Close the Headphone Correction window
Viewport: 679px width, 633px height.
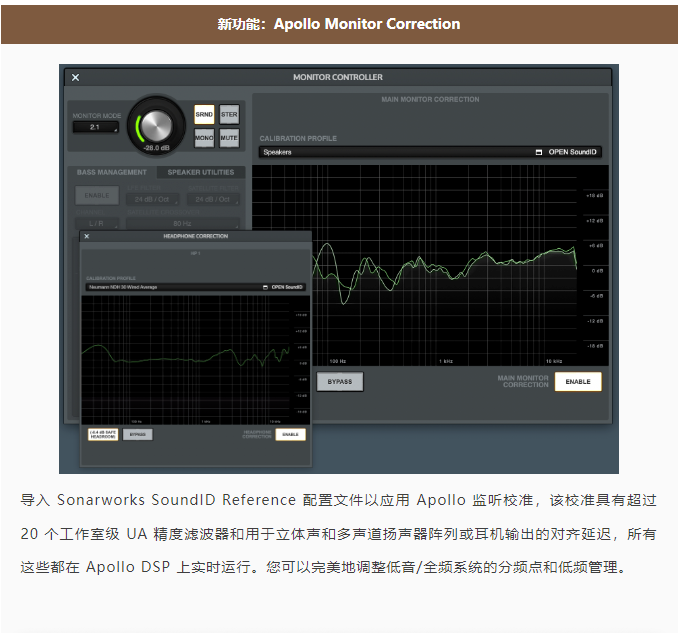[x=87, y=236]
